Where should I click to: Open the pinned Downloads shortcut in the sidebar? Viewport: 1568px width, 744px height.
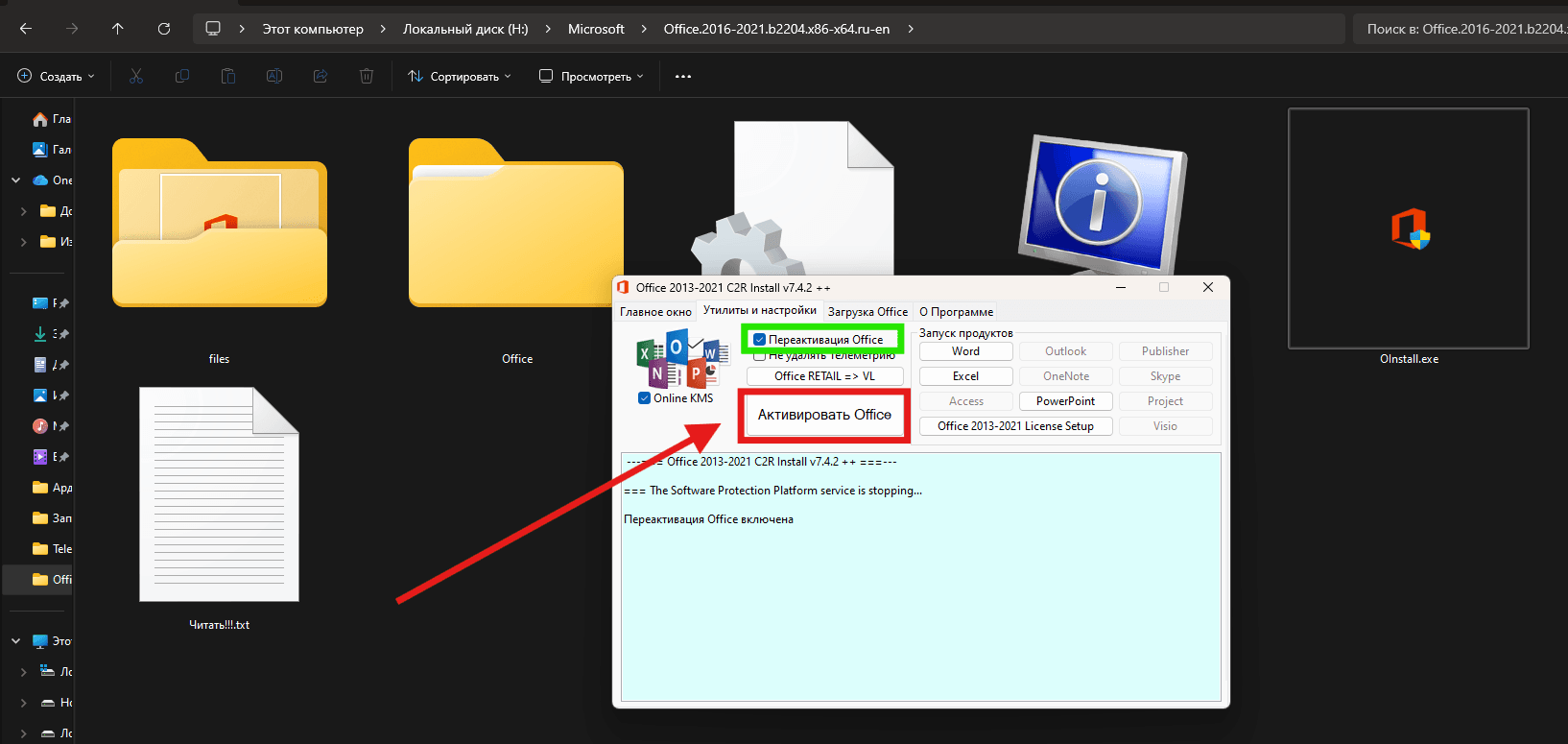(52, 334)
